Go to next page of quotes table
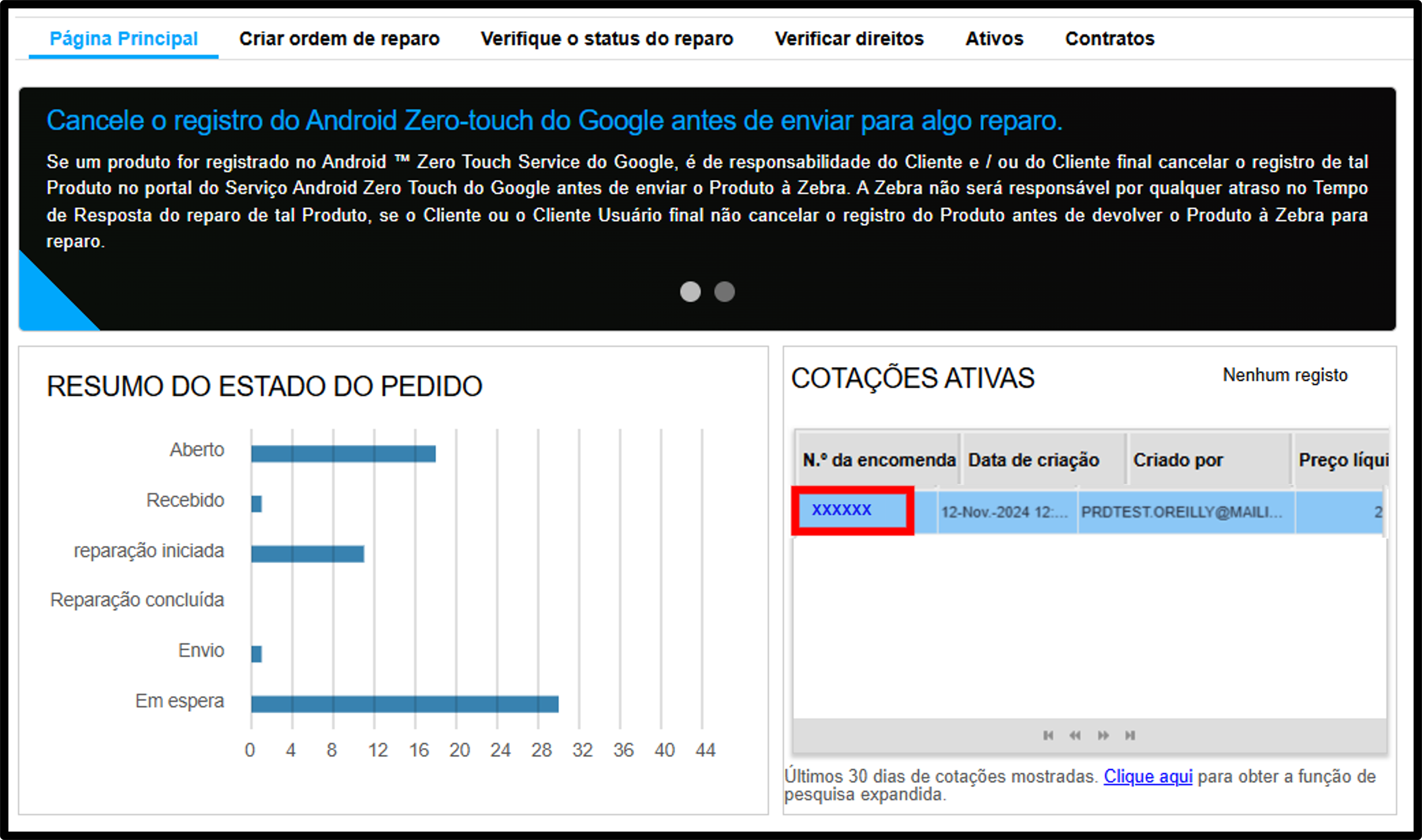The image size is (1422, 840). tap(1103, 735)
